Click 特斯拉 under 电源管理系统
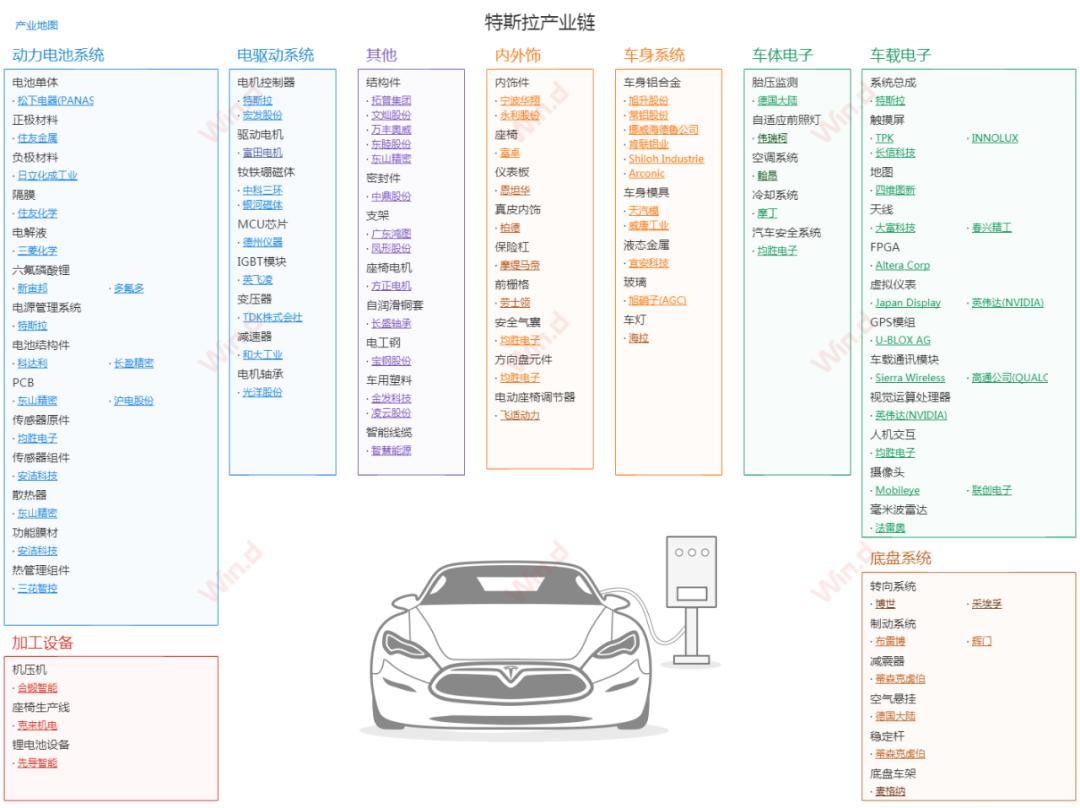 (x=32, y=326)
